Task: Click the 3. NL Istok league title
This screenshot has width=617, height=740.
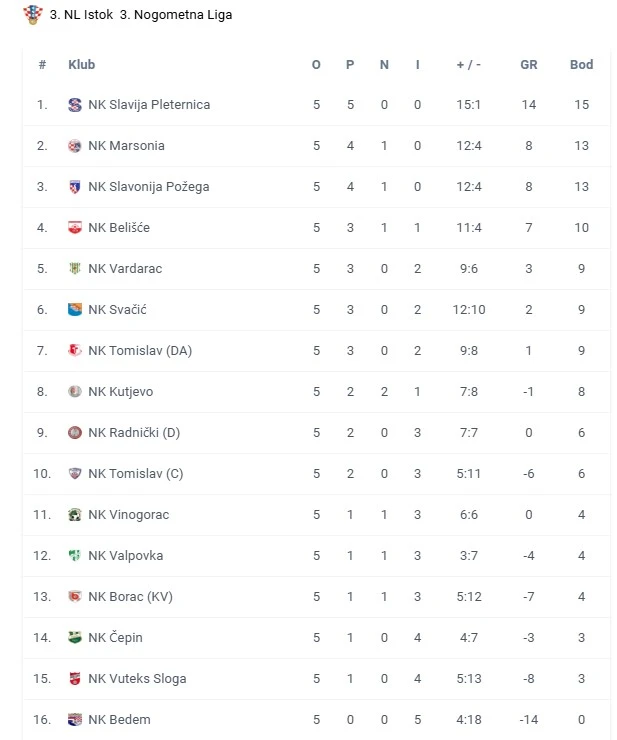Action: (x=81, y=15)
